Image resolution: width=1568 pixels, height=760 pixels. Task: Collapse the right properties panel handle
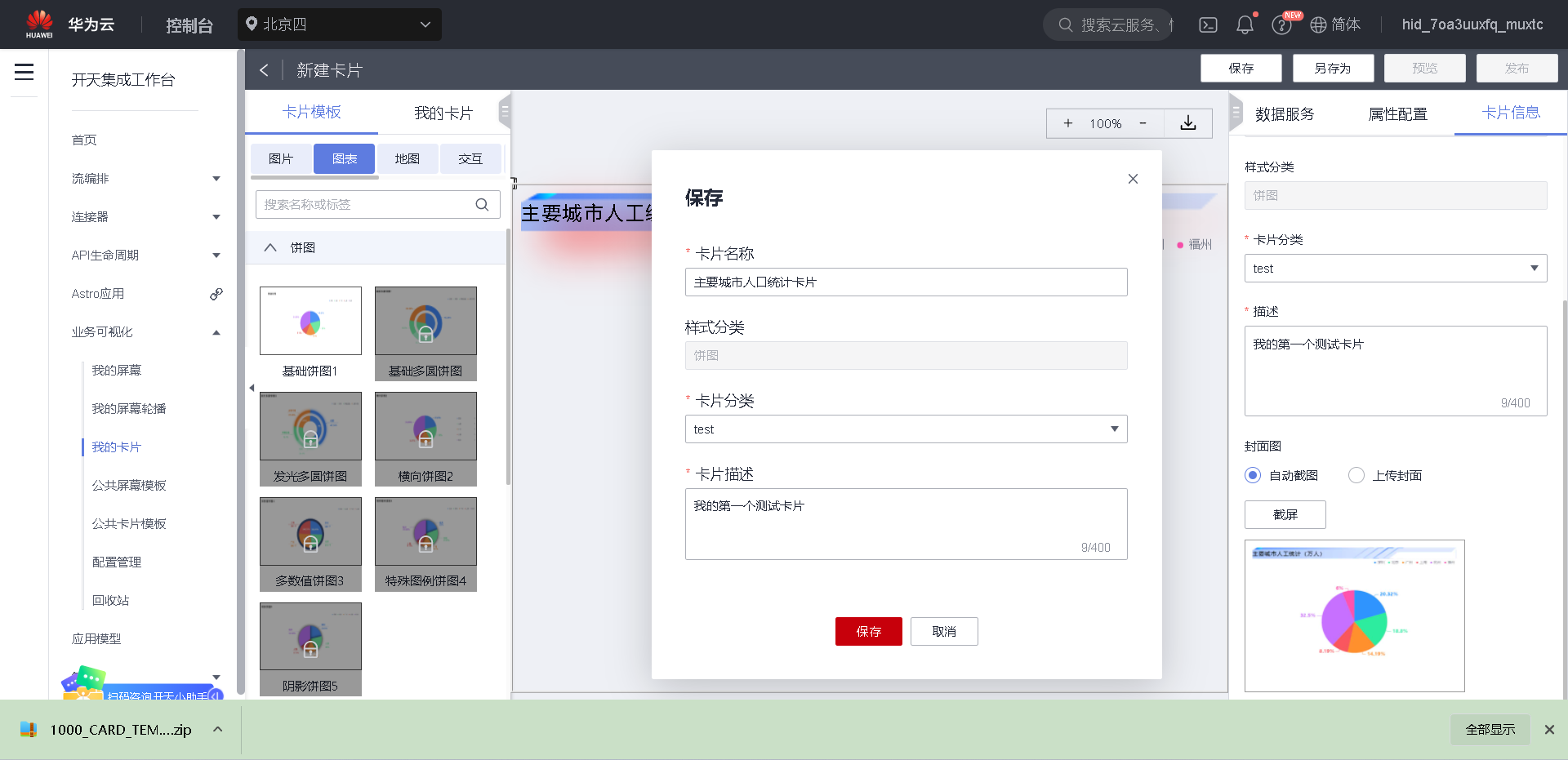tap(1235, 112)
